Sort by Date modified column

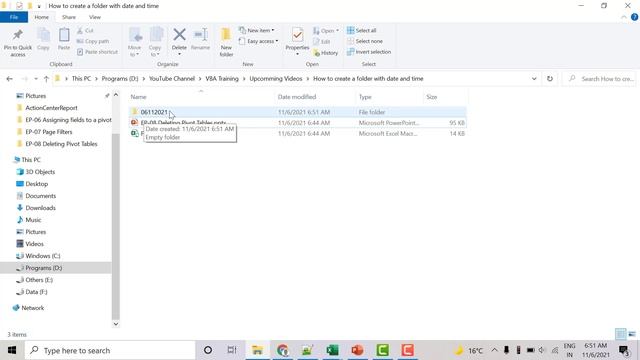(x=297, y=97)
